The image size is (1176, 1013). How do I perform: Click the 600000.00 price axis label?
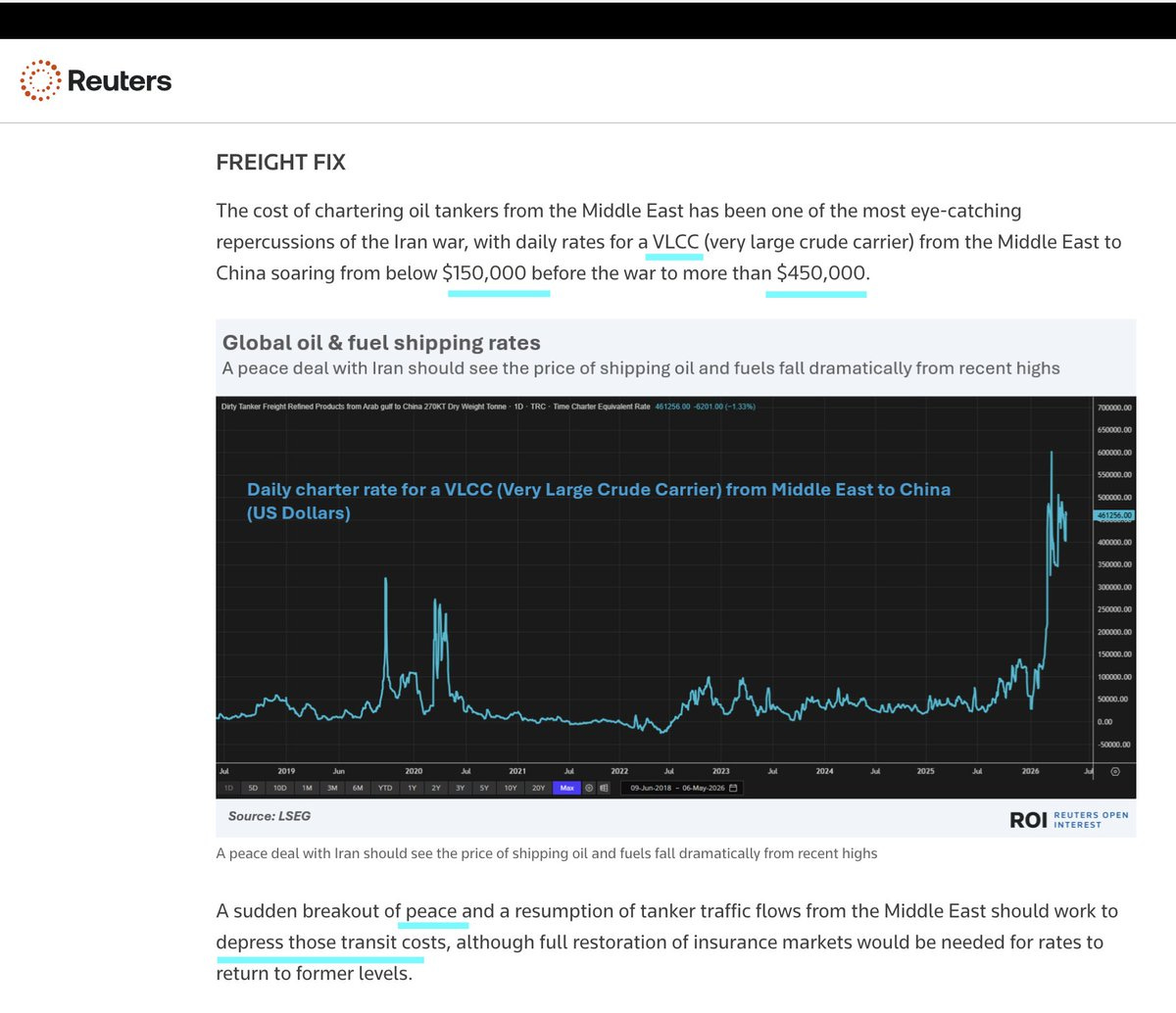coord(1113,453)
